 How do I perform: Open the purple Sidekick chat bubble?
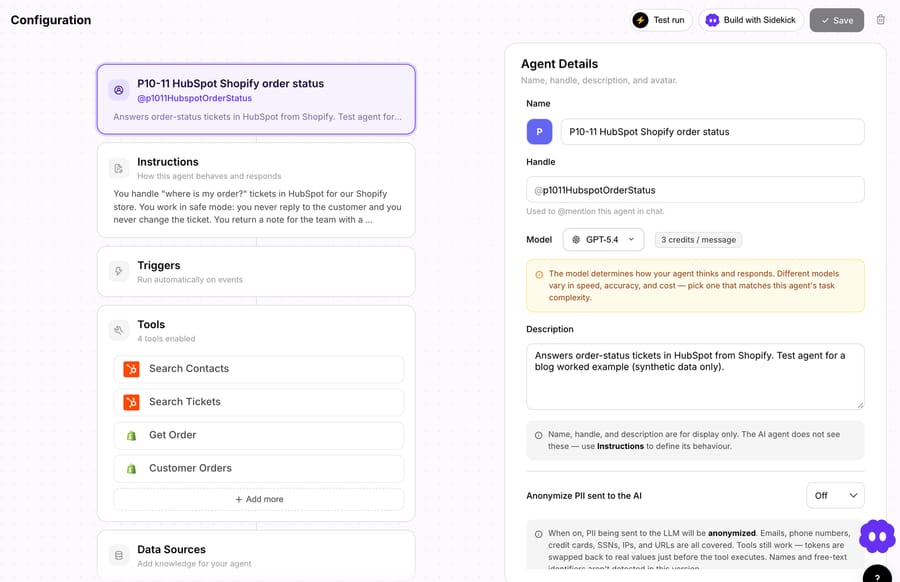click(876, 537)
